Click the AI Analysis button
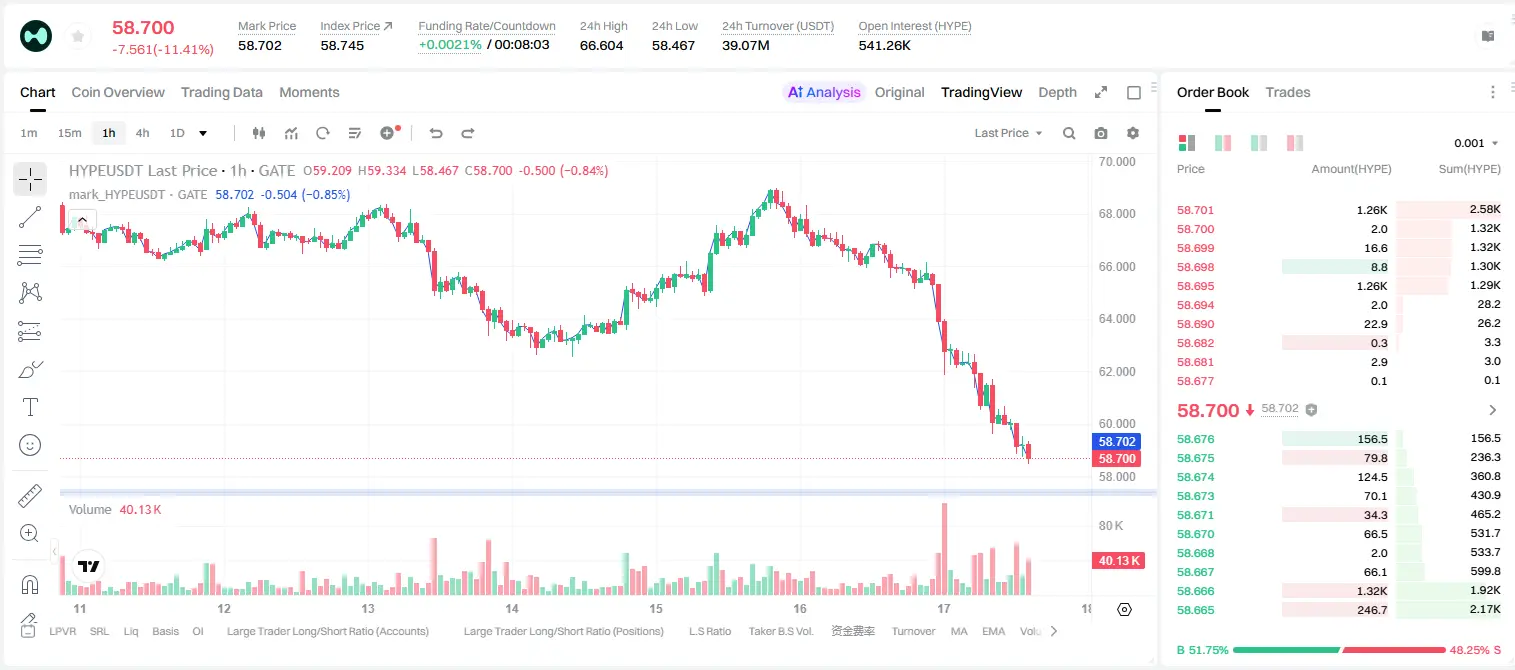The width and height of the screenshot is (1515, 670). pos(824,92)
